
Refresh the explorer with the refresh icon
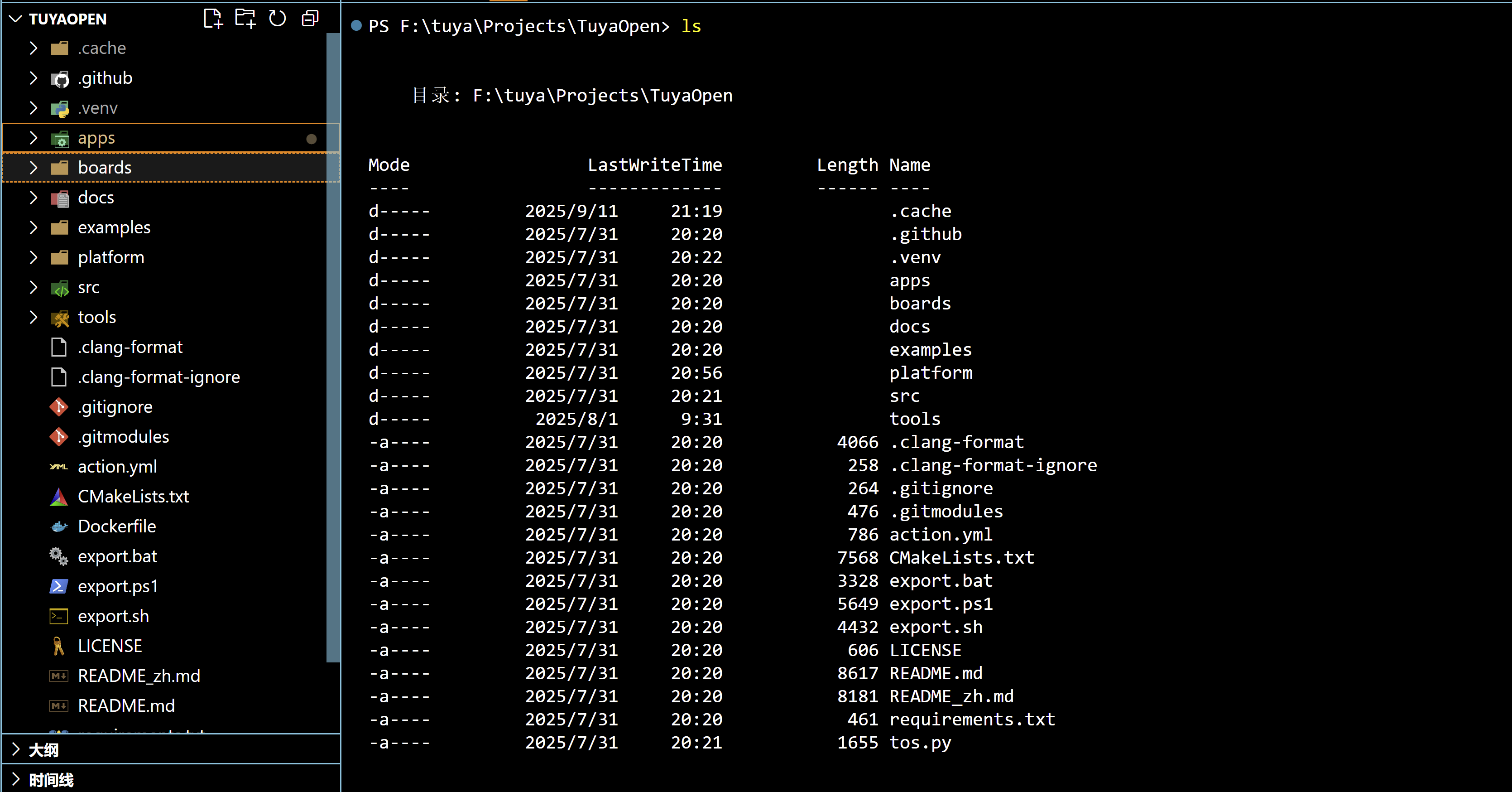(x=278, y=19)
